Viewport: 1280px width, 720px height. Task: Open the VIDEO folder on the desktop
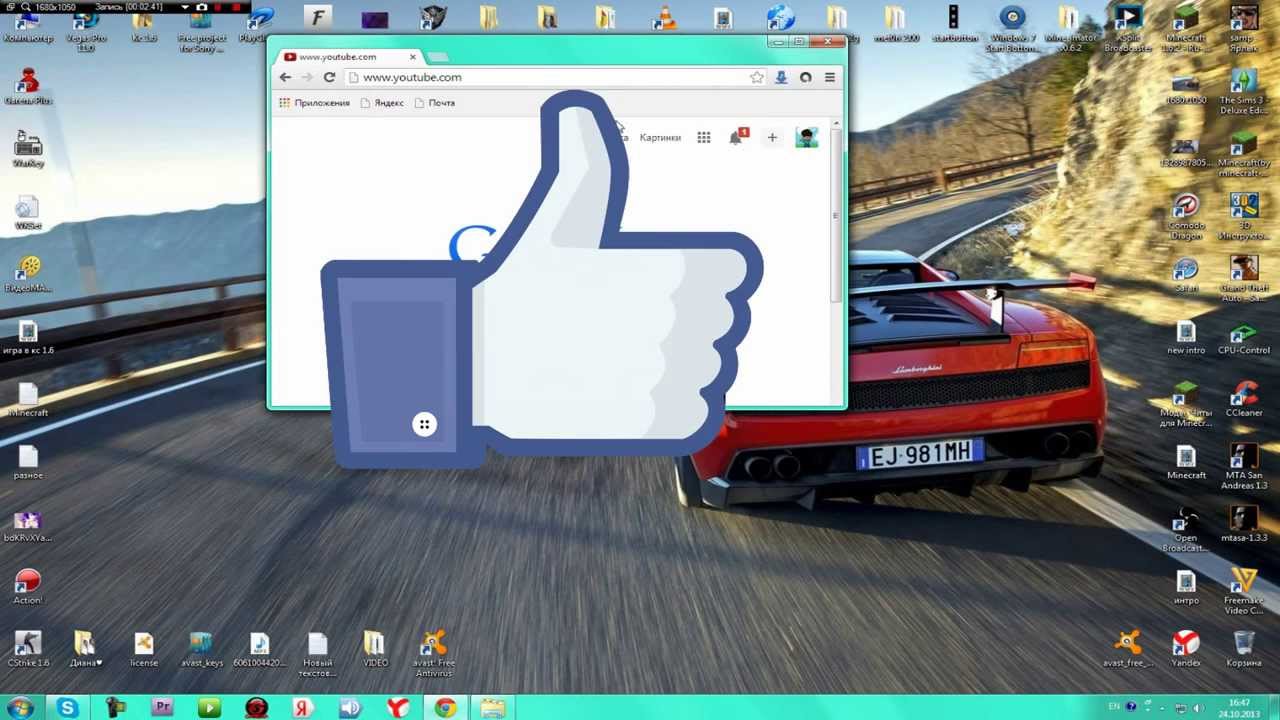375,648
